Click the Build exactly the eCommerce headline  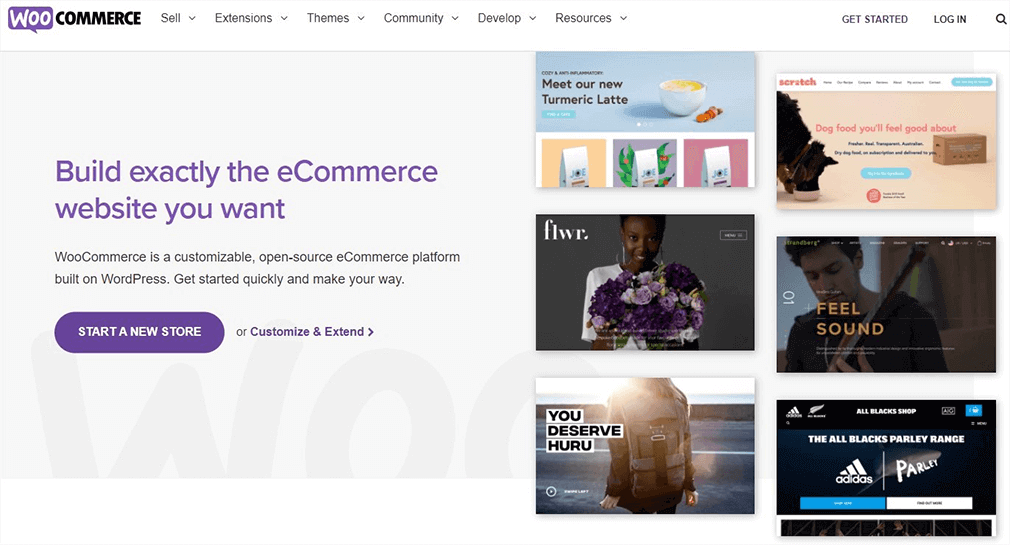pyautogui.click(x=246, y=190)
